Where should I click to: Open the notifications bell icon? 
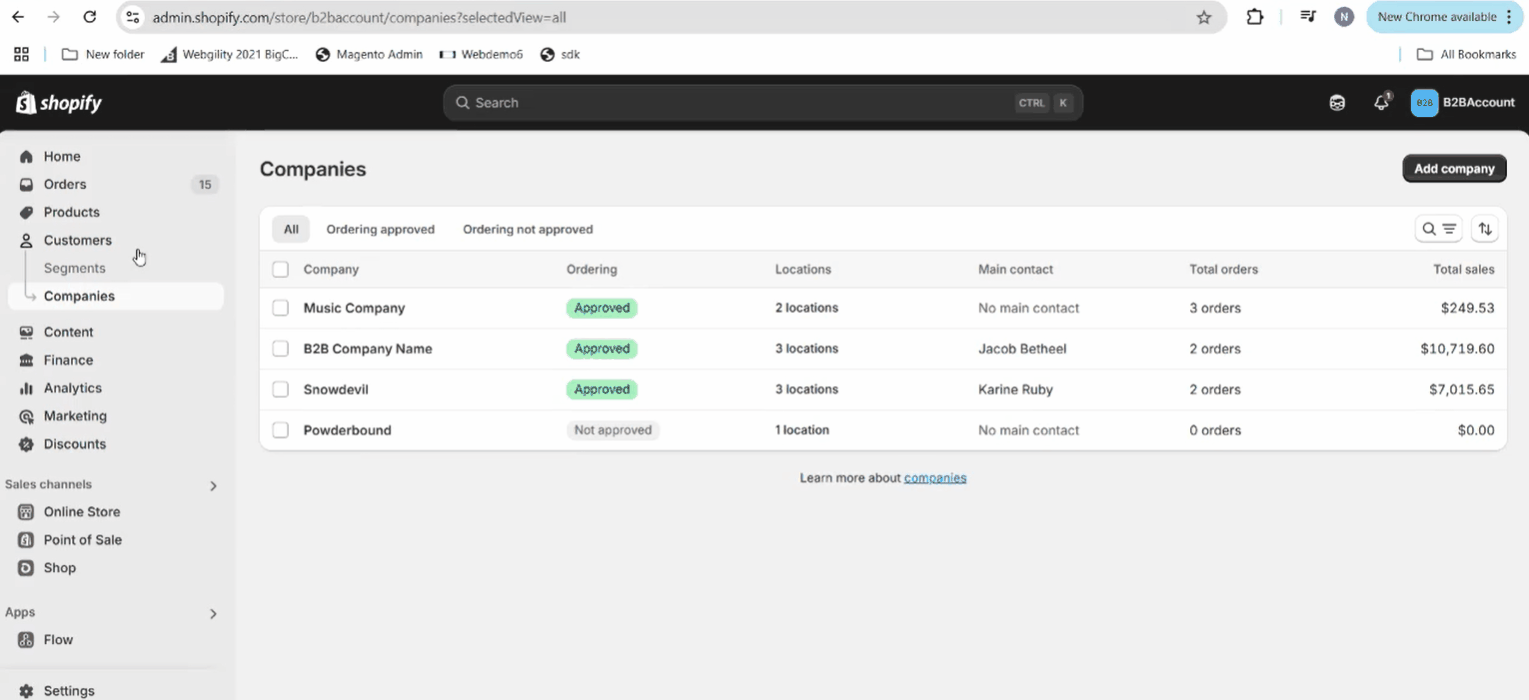pos(1381,103)
